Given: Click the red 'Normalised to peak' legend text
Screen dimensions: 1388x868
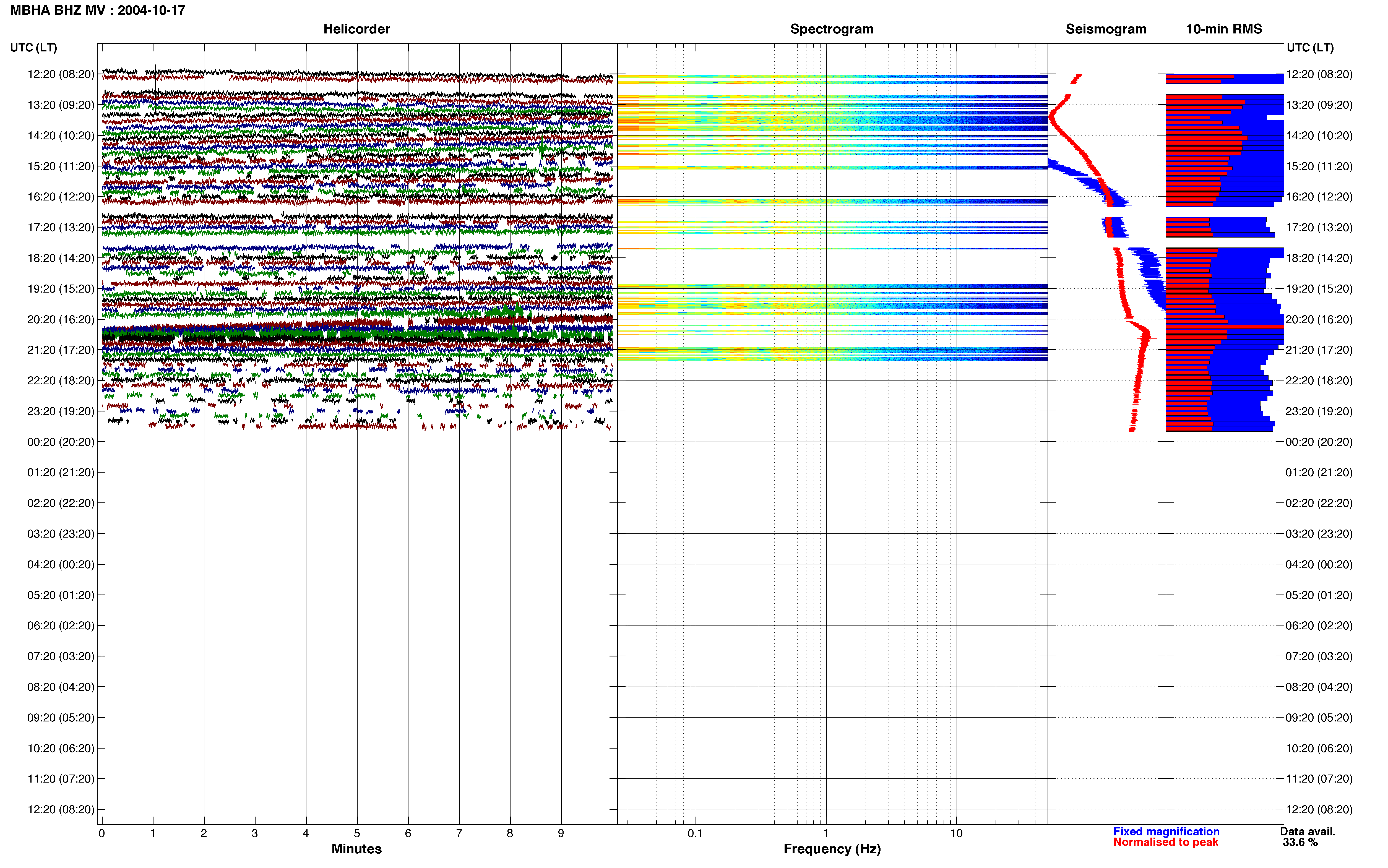Looking at the screenshot, I should 1165,843.
